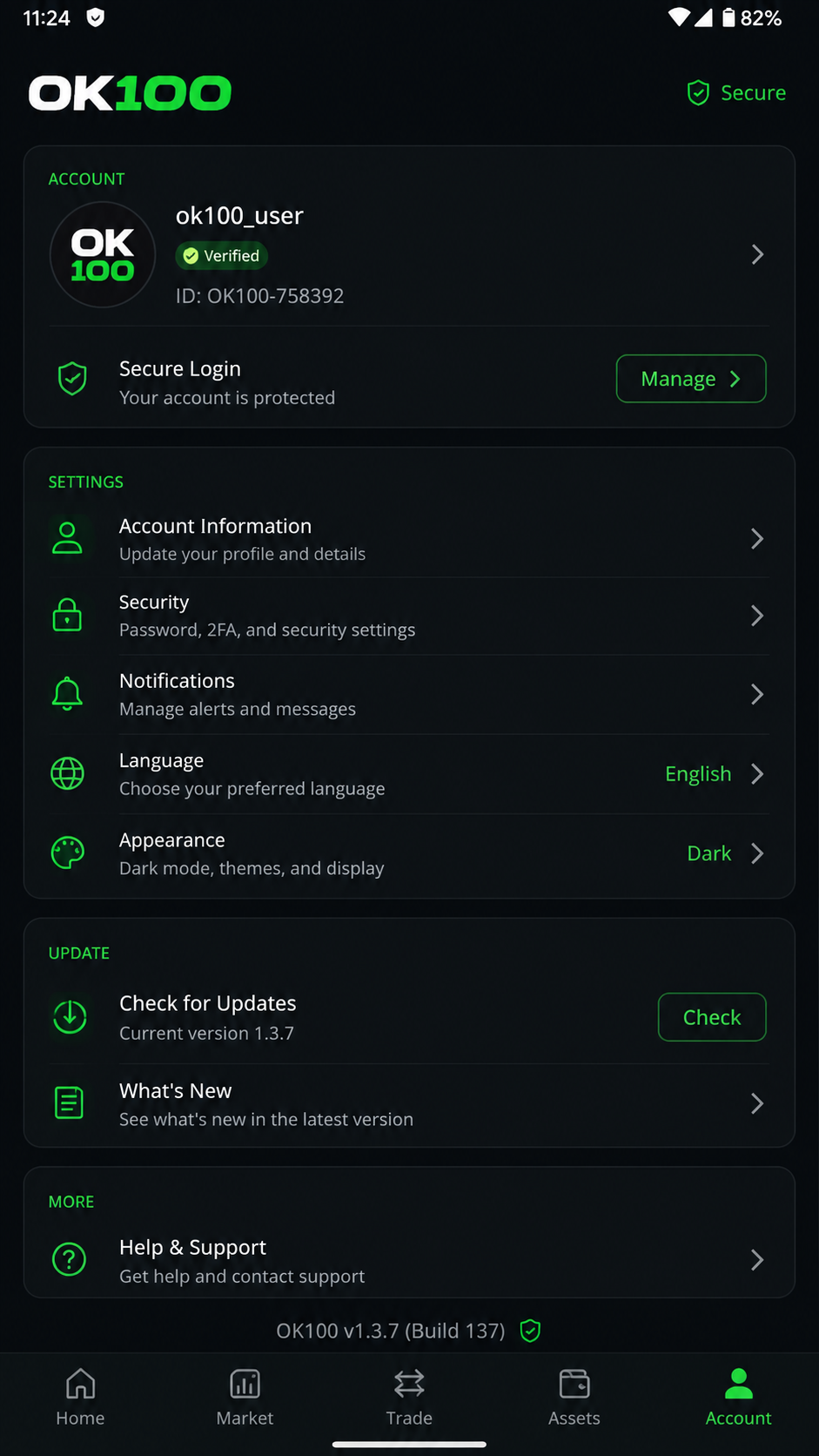Tap the Secure shield icon in header
This screenshot has width=819, height=1456.
(698, 93)
